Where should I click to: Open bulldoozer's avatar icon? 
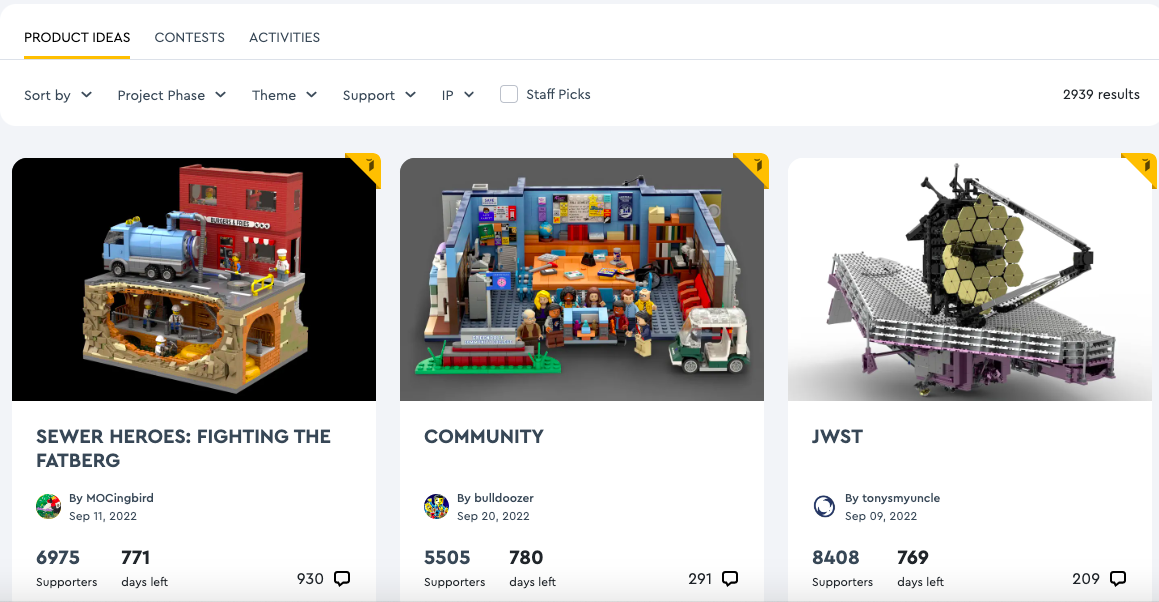click(x=437, y=507)
